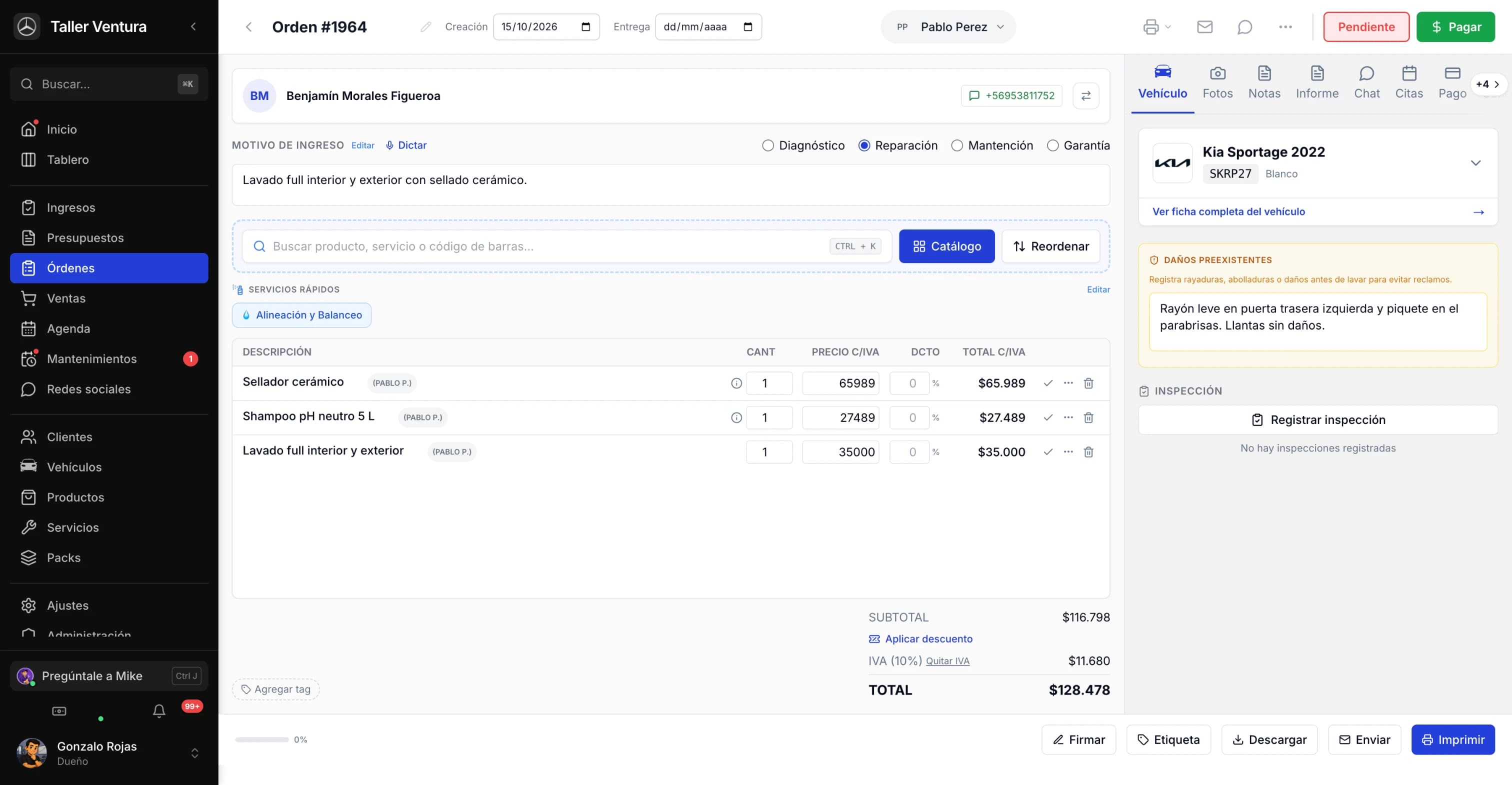
Task: Collapse the Taller Ventura sidebar
Action: point(193,26)
